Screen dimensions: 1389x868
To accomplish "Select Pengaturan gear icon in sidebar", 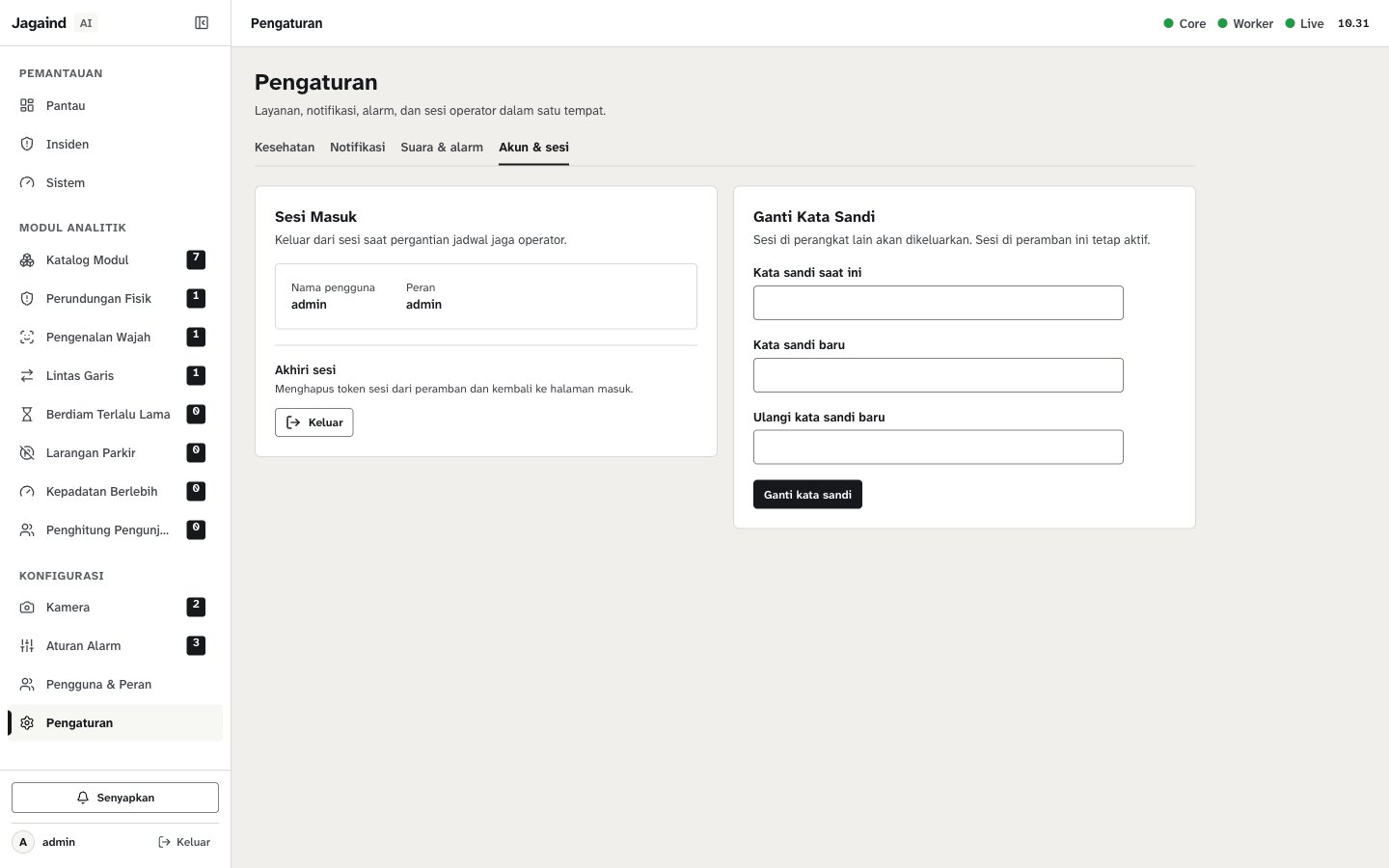I will (x=27, y=722).
